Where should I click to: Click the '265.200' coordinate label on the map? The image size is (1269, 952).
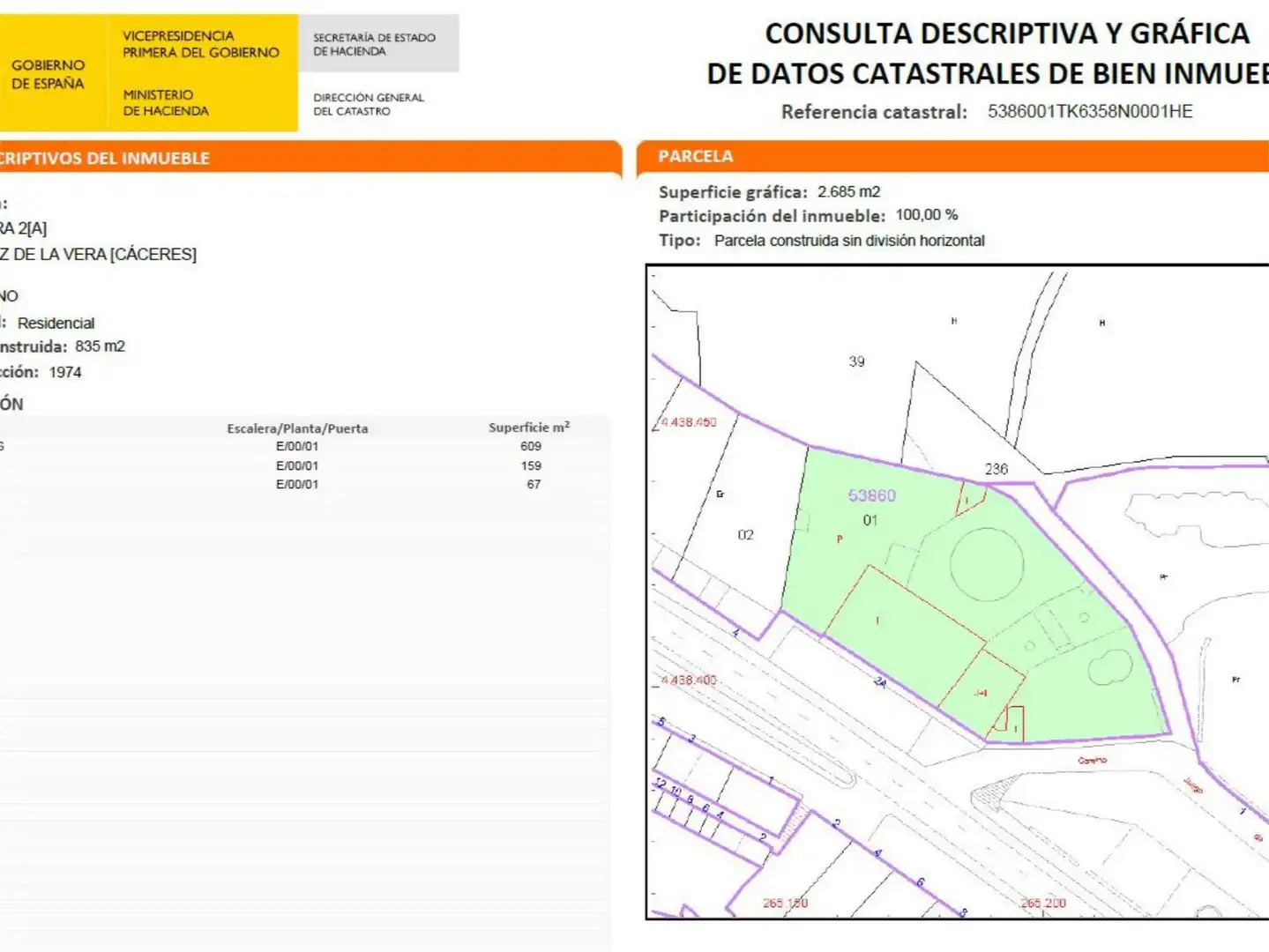tap(1043, 904)
